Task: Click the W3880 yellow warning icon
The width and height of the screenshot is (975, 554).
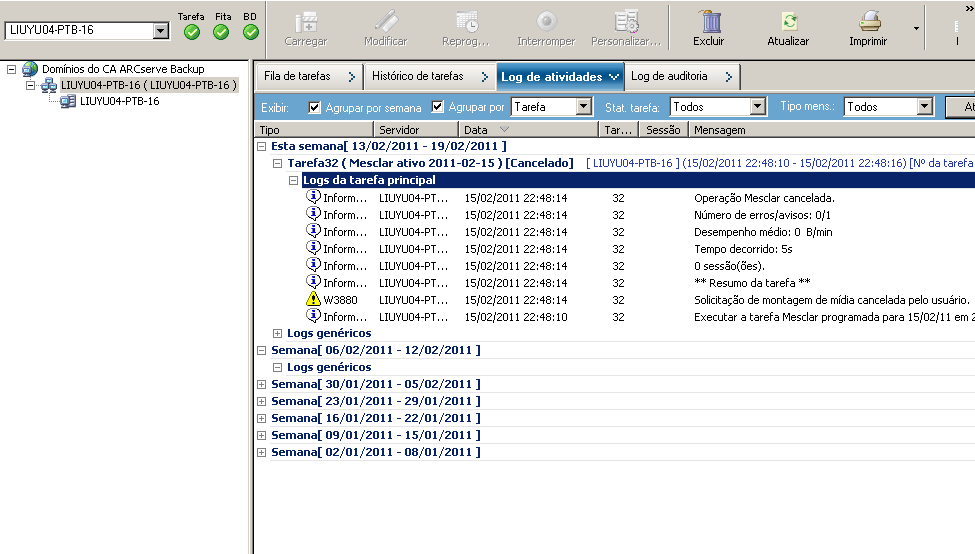Action: pyautogui.click(x=313, y=299)
